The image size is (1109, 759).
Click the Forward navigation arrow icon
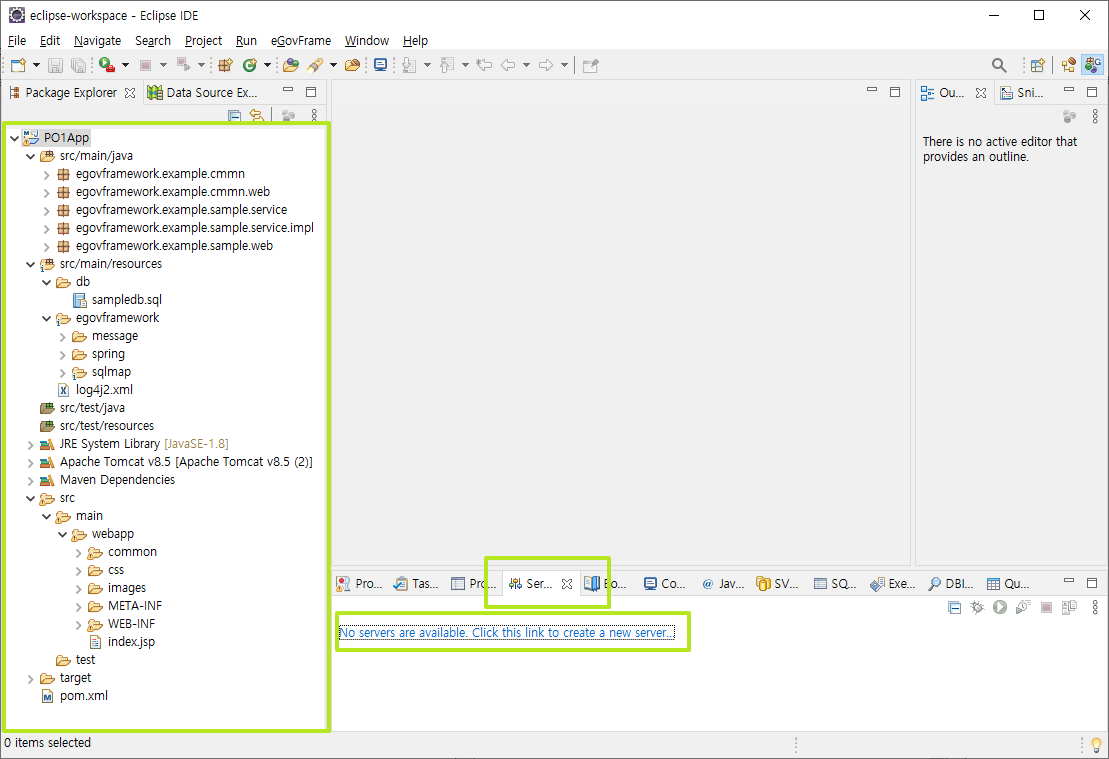(546, 65)
